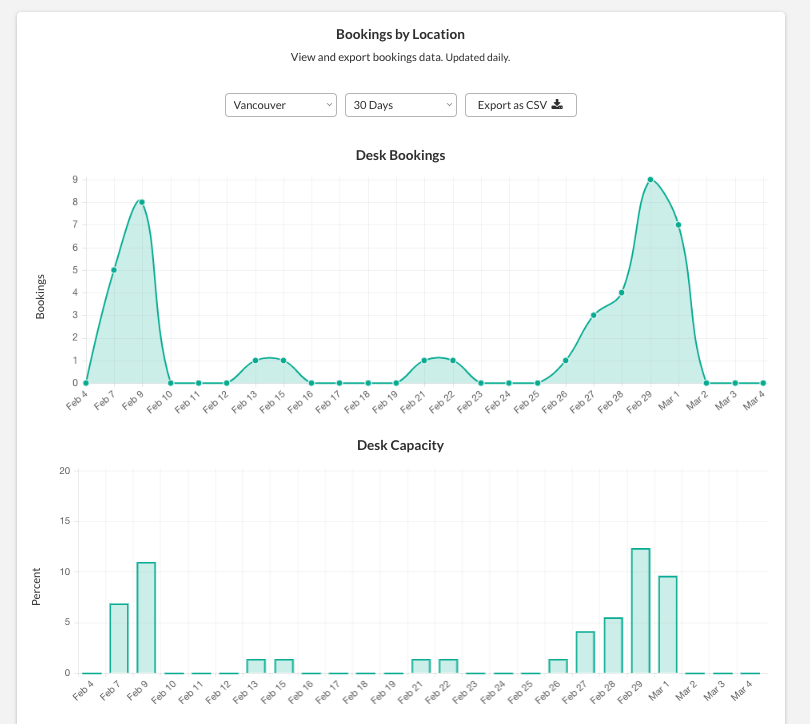This screenshot has width=810, height=724.
Task: Select the Feb 29 peak point in Desk Bookings
Action: 650,180
